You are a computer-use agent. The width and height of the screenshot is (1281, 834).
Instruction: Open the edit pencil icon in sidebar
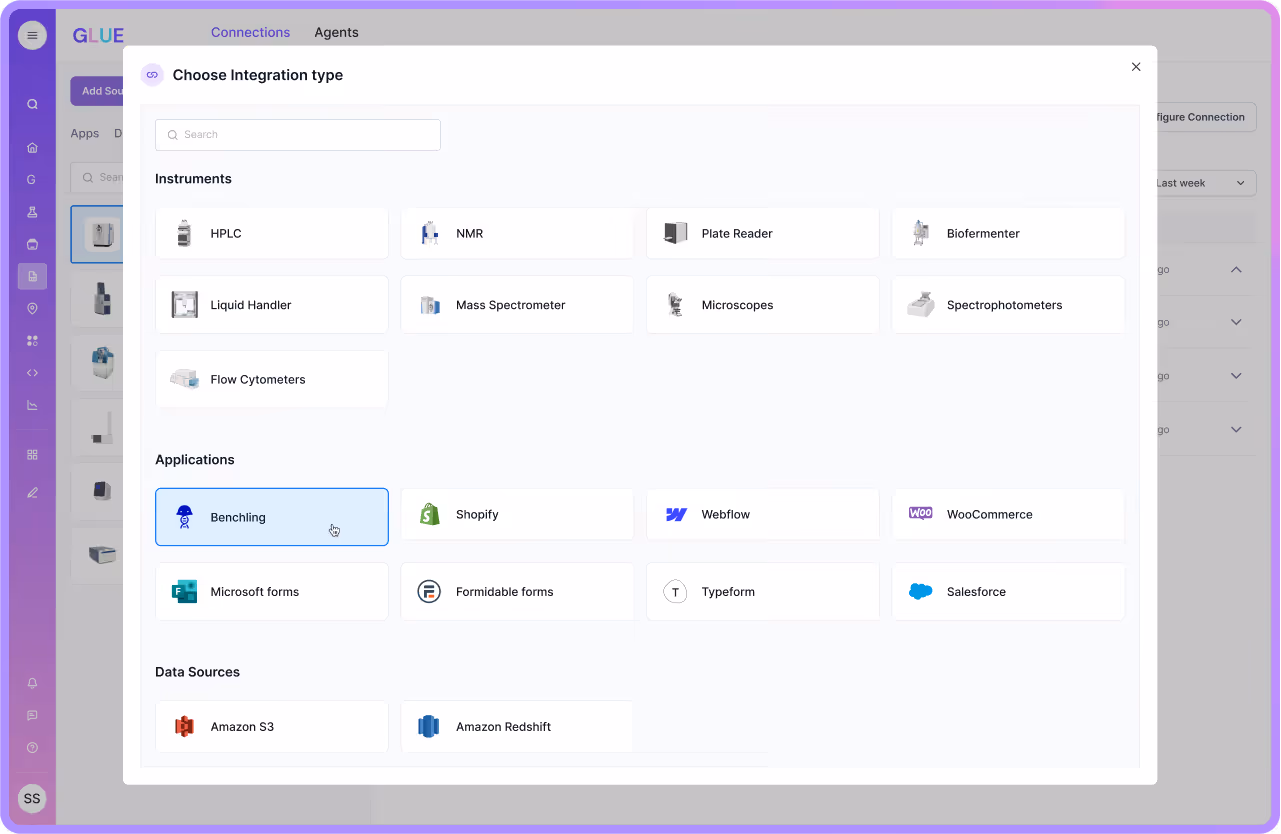[x=32, y=492]
